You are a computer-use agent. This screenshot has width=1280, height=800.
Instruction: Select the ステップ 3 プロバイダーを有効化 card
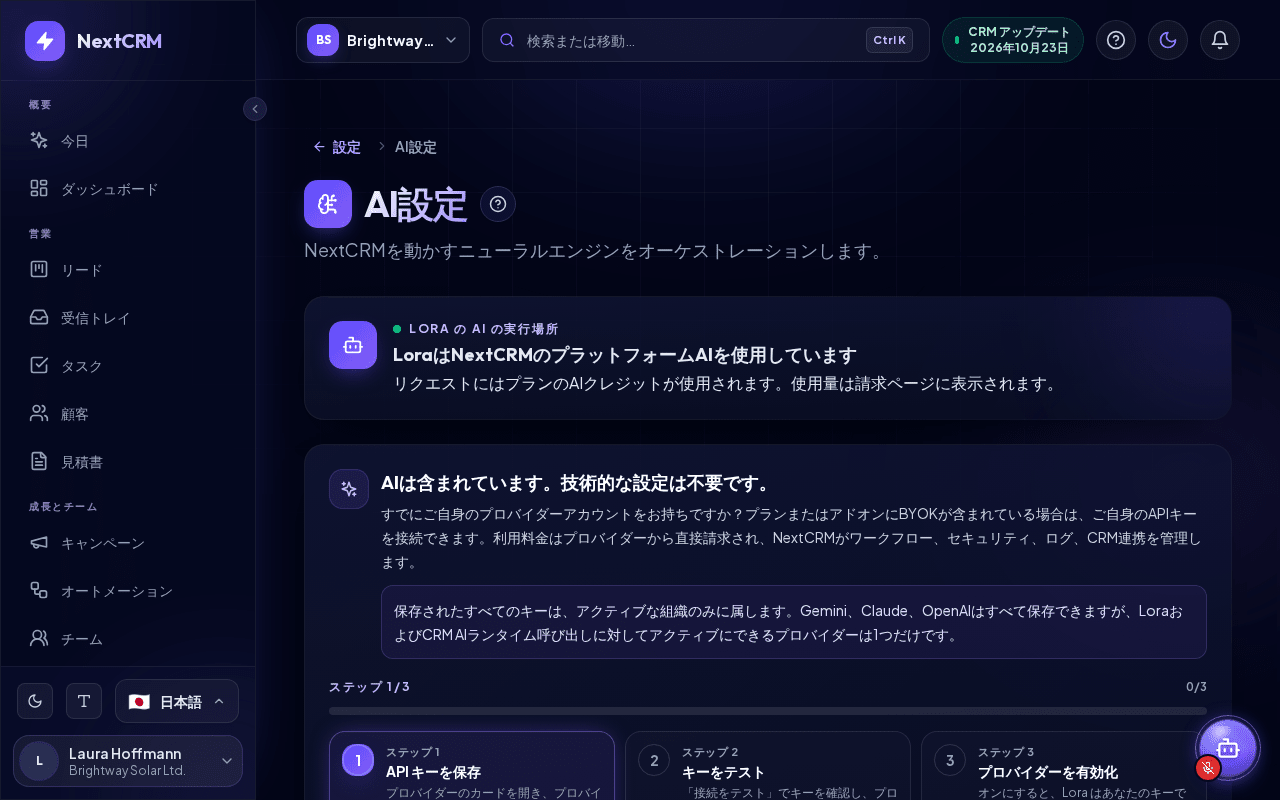pyautogui.click(x=1064, y=766)
